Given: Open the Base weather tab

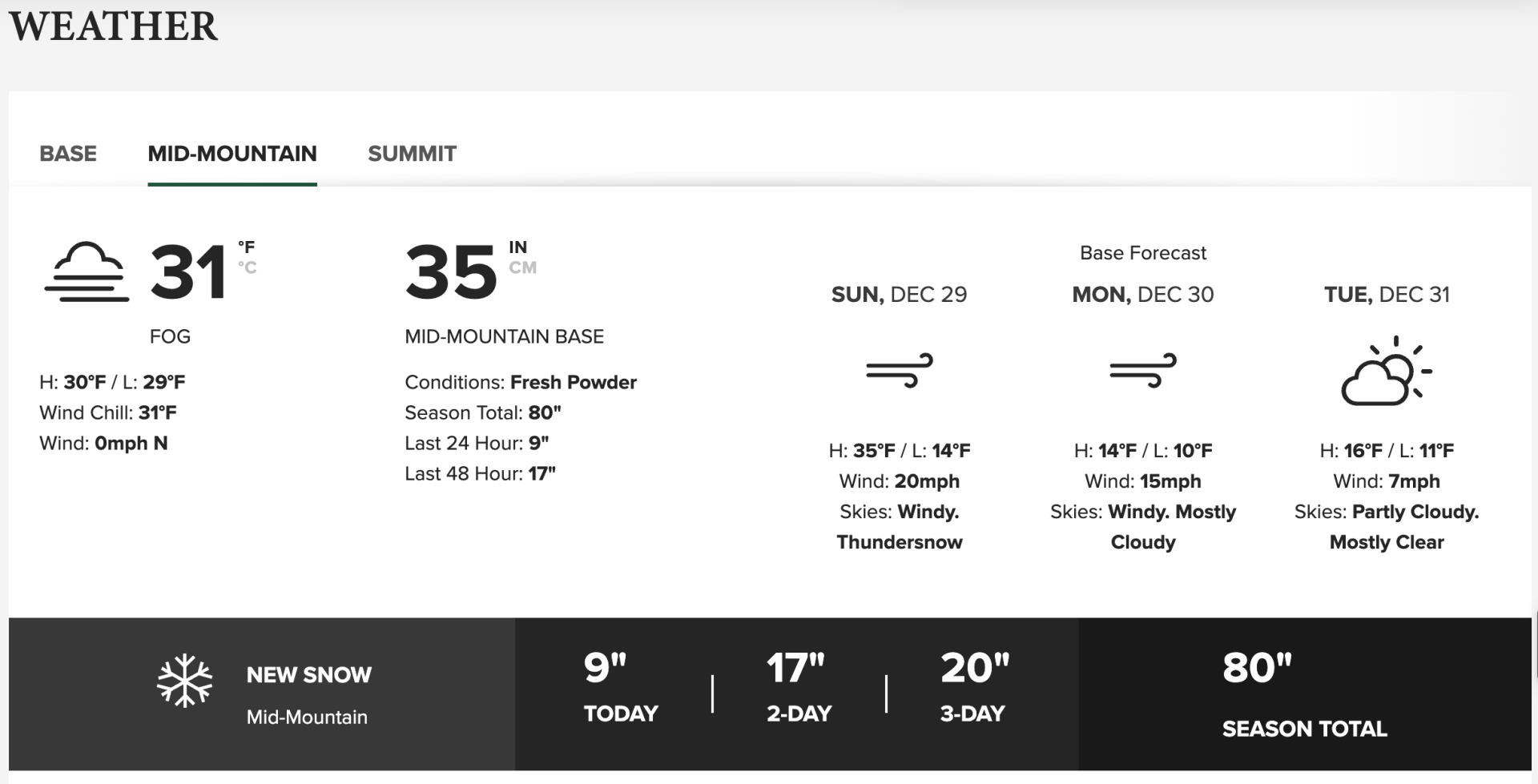Looking at the screenshot, I should 68,154.
